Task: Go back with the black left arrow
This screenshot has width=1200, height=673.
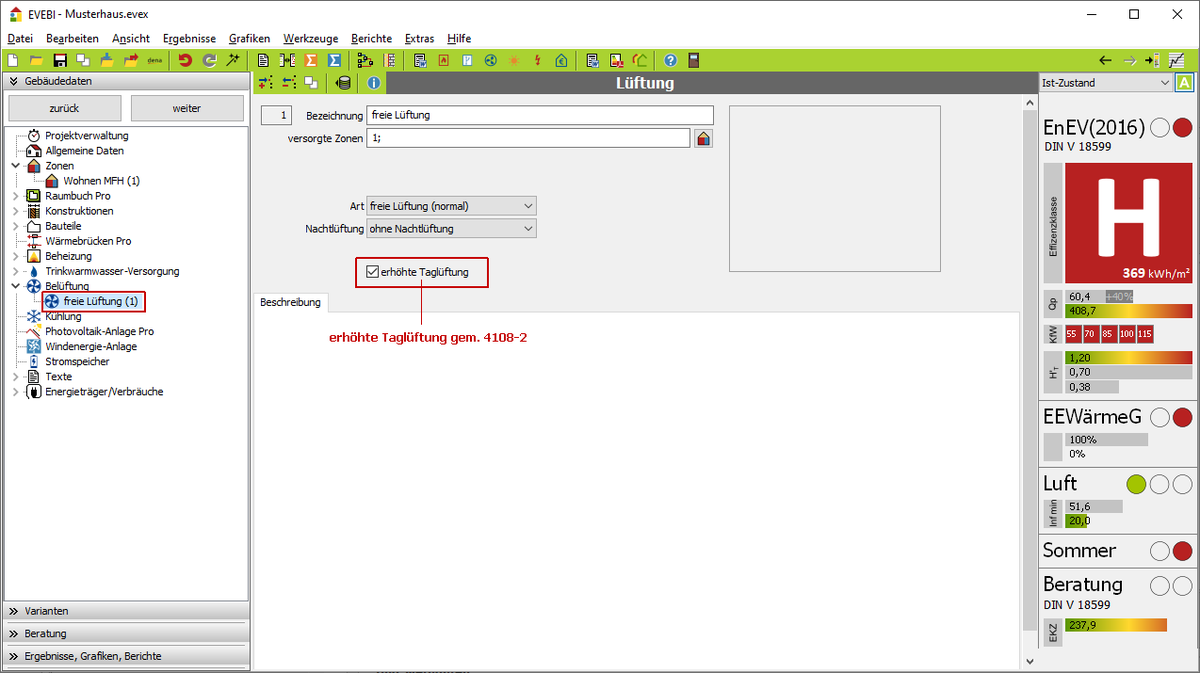Action: tap(1105, 60)
